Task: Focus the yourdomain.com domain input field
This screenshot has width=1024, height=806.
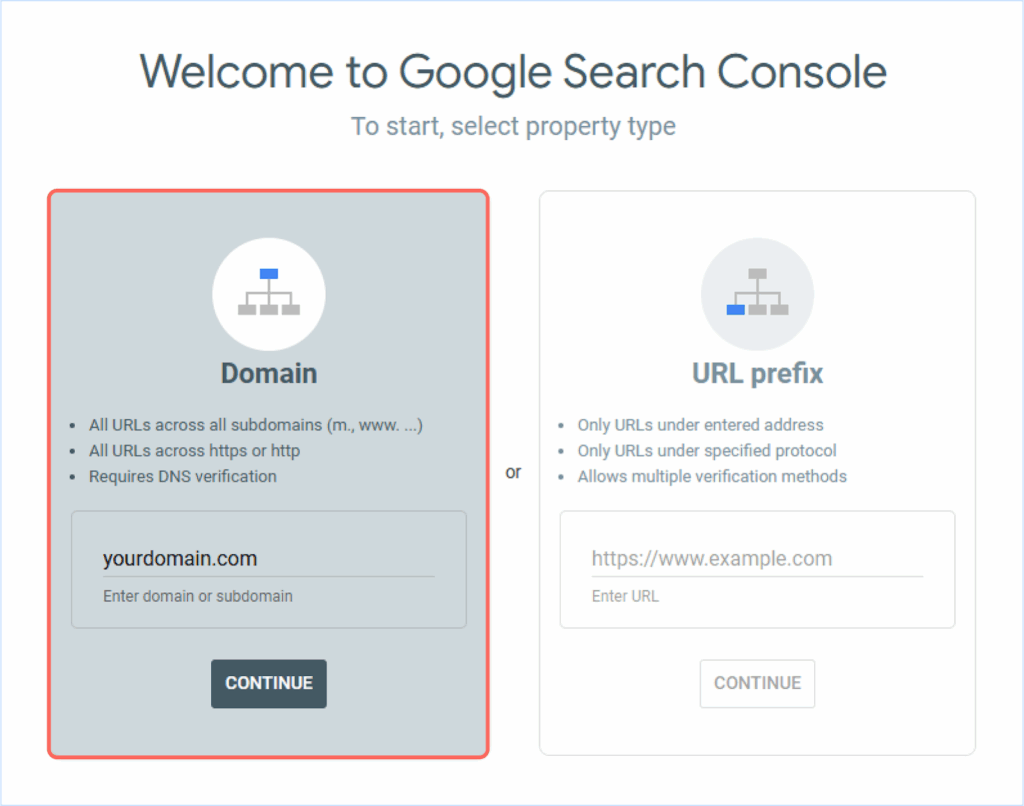Action: click(268, 559)
